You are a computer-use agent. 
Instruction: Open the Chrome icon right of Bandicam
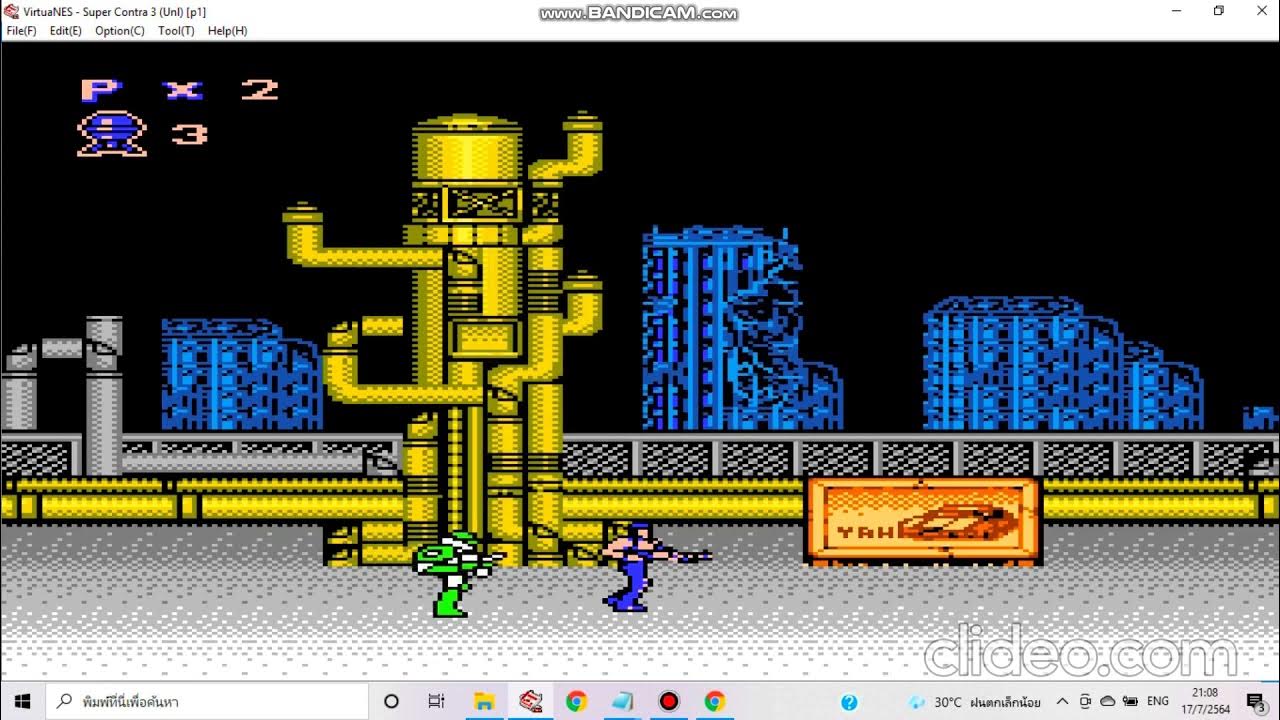714,701
